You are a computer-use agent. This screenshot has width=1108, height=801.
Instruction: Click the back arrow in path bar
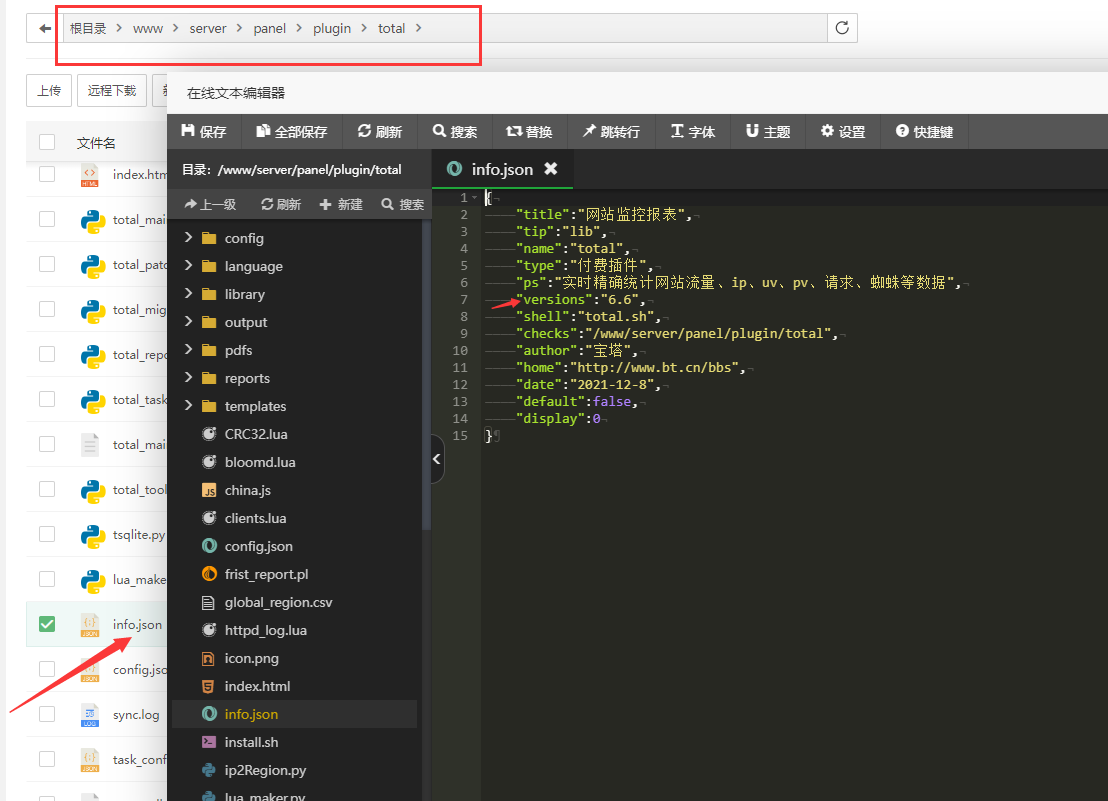tap(45, 28)
